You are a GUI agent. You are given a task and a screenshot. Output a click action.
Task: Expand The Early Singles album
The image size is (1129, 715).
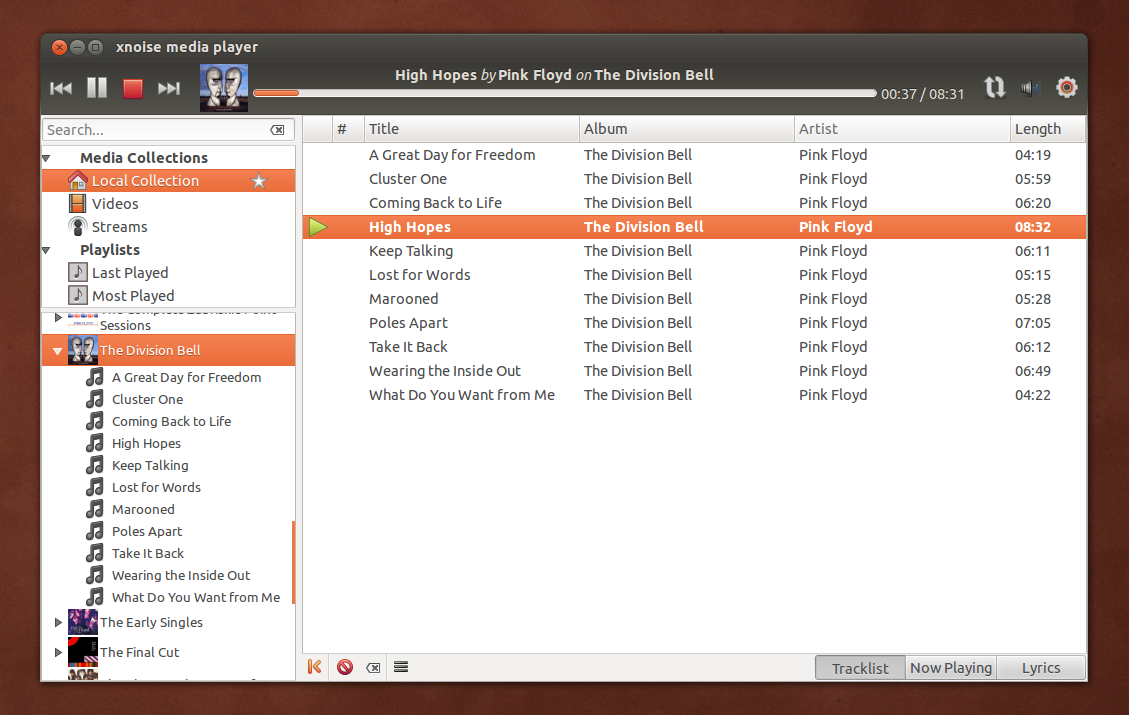click(x=58, y=622)
